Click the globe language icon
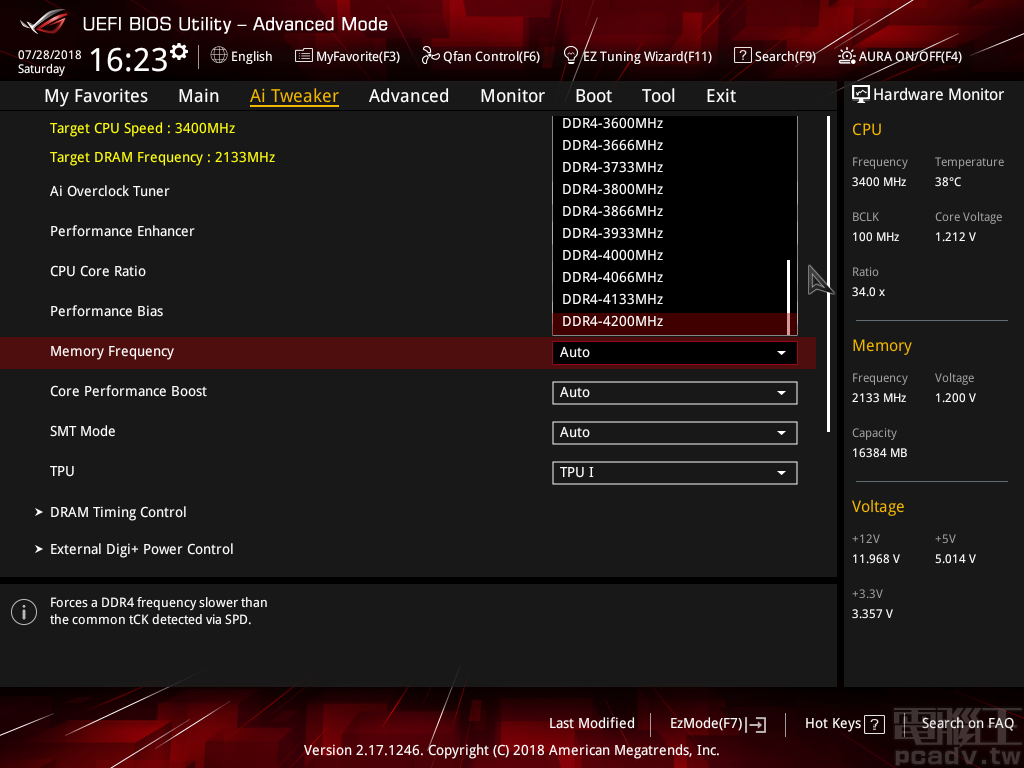Screen dimensions: 1024x768 219,56
